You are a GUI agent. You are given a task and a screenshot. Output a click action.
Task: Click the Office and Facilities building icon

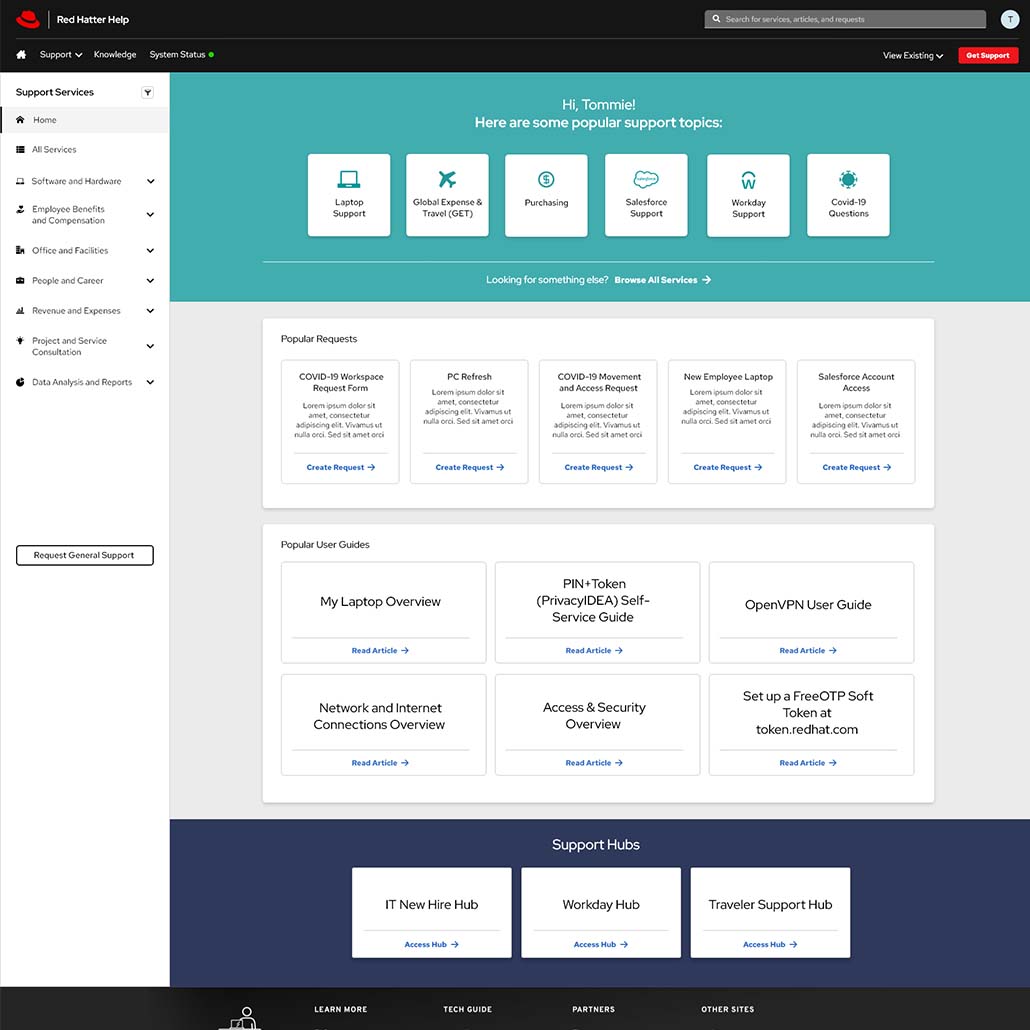[20, 250]
